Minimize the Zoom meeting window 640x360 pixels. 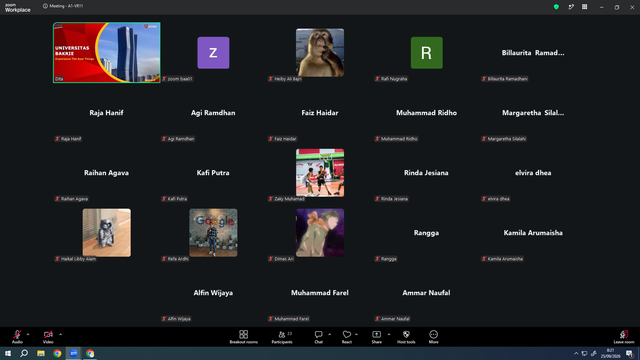(601, 7)
